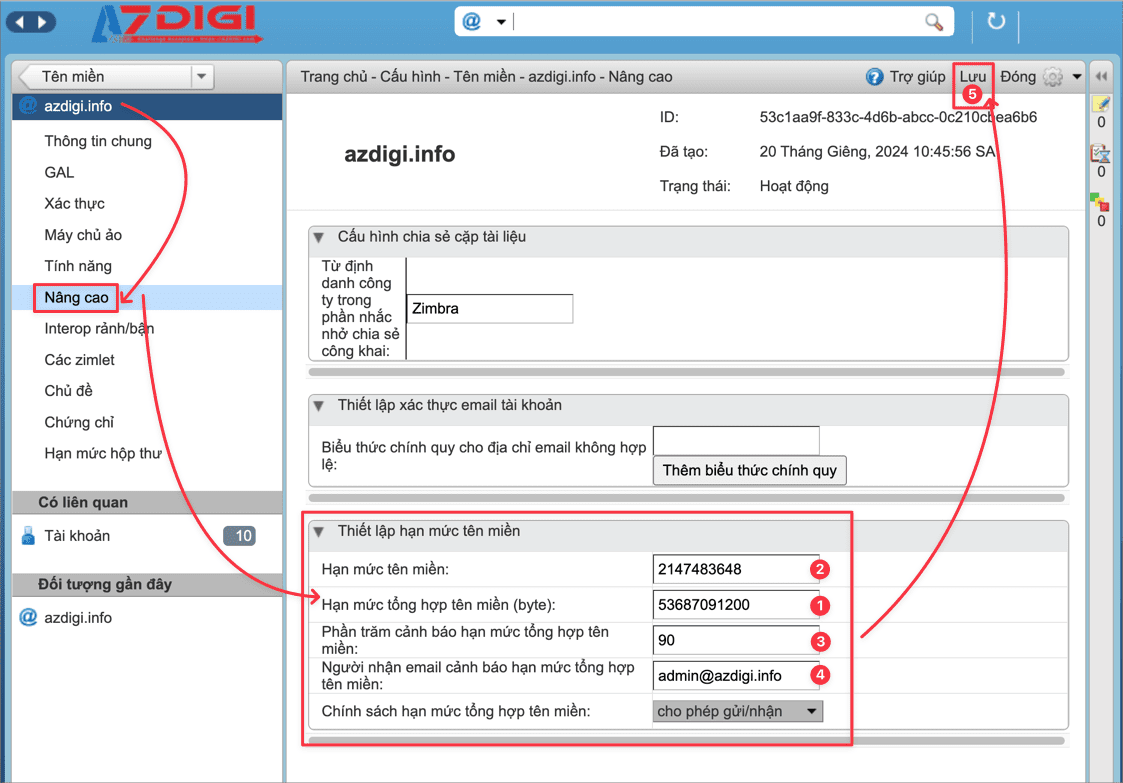This screenshot has width=1123, height=783.
Task: Open the Tên miền dropdown arrow
Action: click(x=201, y=77)
